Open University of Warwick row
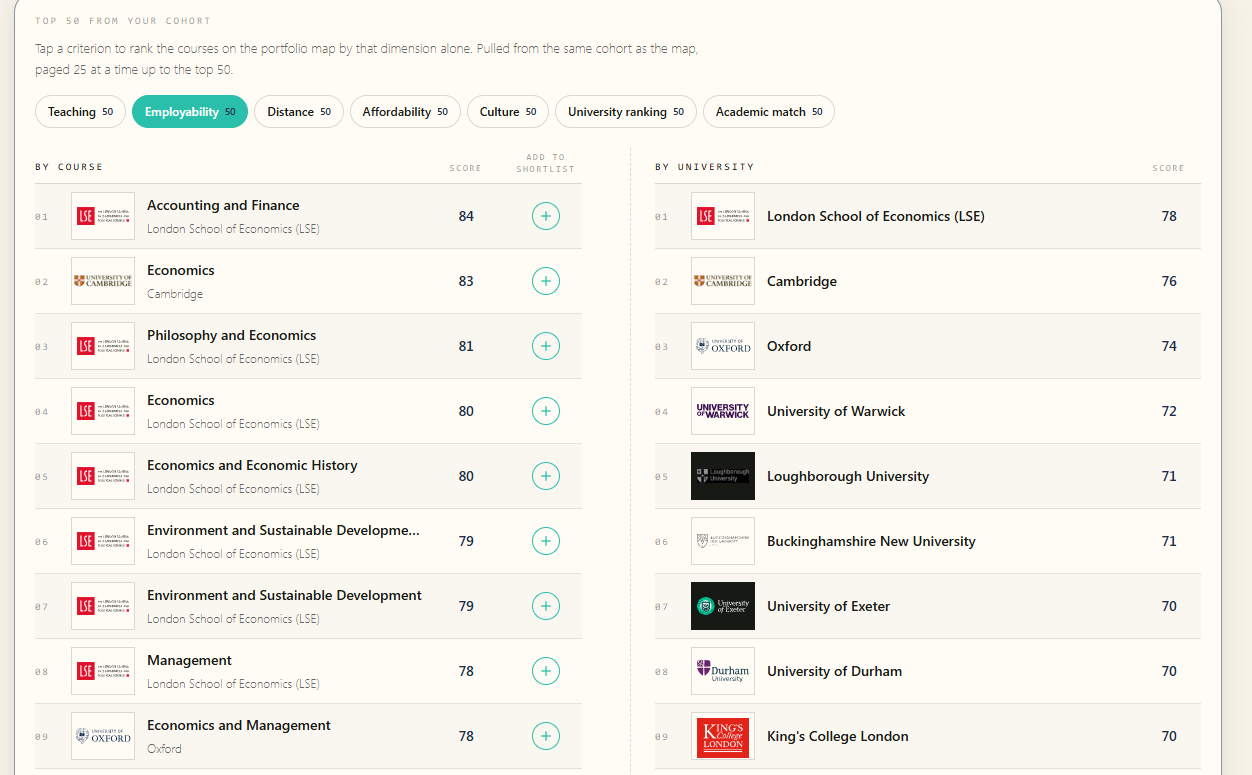This screenshot has width=1252, height=775. point(928,411)
